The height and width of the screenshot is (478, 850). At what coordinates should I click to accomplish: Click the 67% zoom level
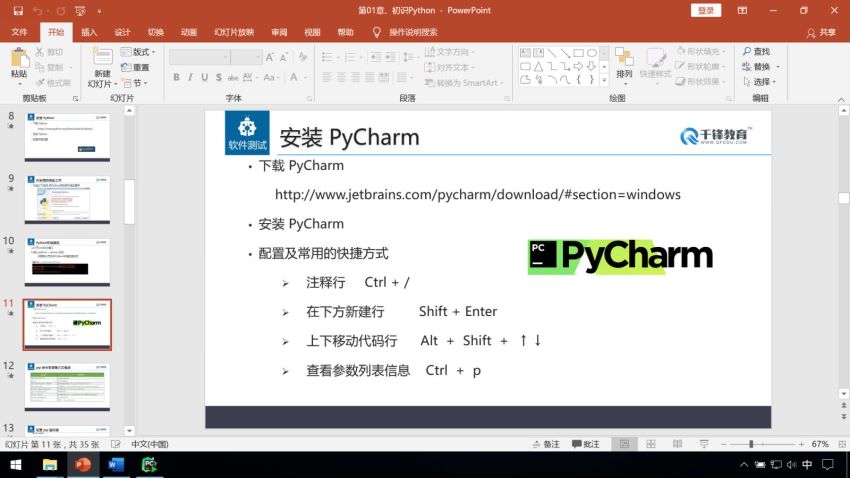point(820,444)
